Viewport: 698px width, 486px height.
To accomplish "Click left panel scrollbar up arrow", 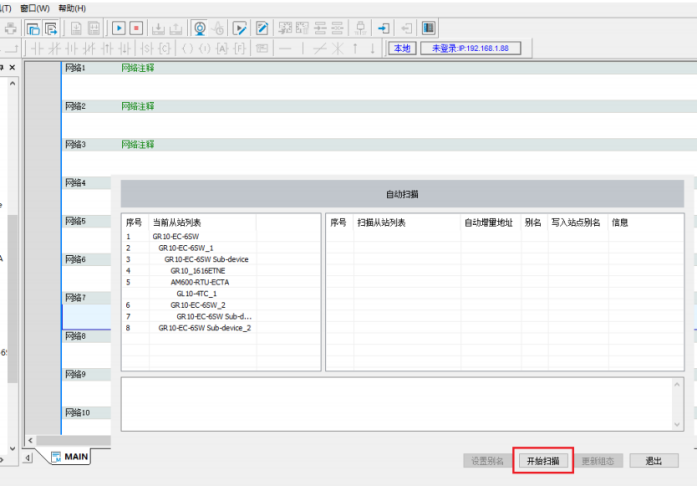I will 12,83.
